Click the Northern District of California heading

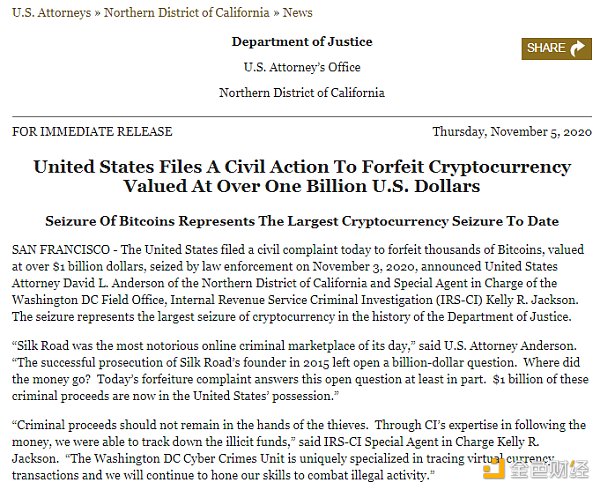tap(302, 93)
